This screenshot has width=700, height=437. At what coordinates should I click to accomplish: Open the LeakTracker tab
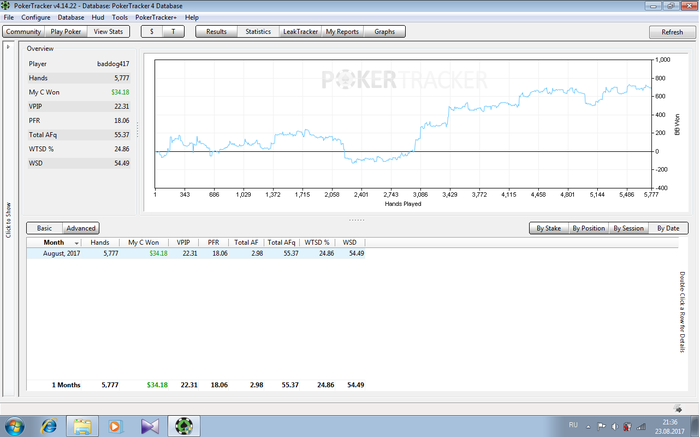[x=300, y=32]
